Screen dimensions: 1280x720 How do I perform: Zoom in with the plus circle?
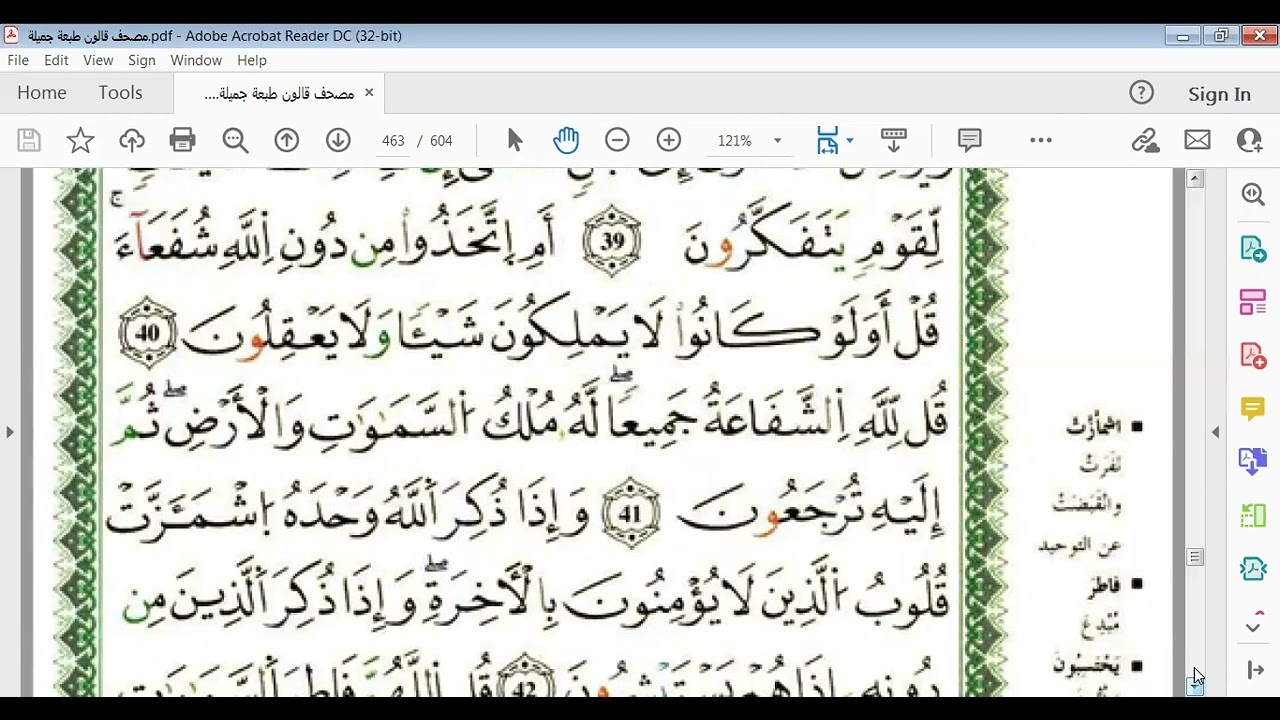(669, 140)
